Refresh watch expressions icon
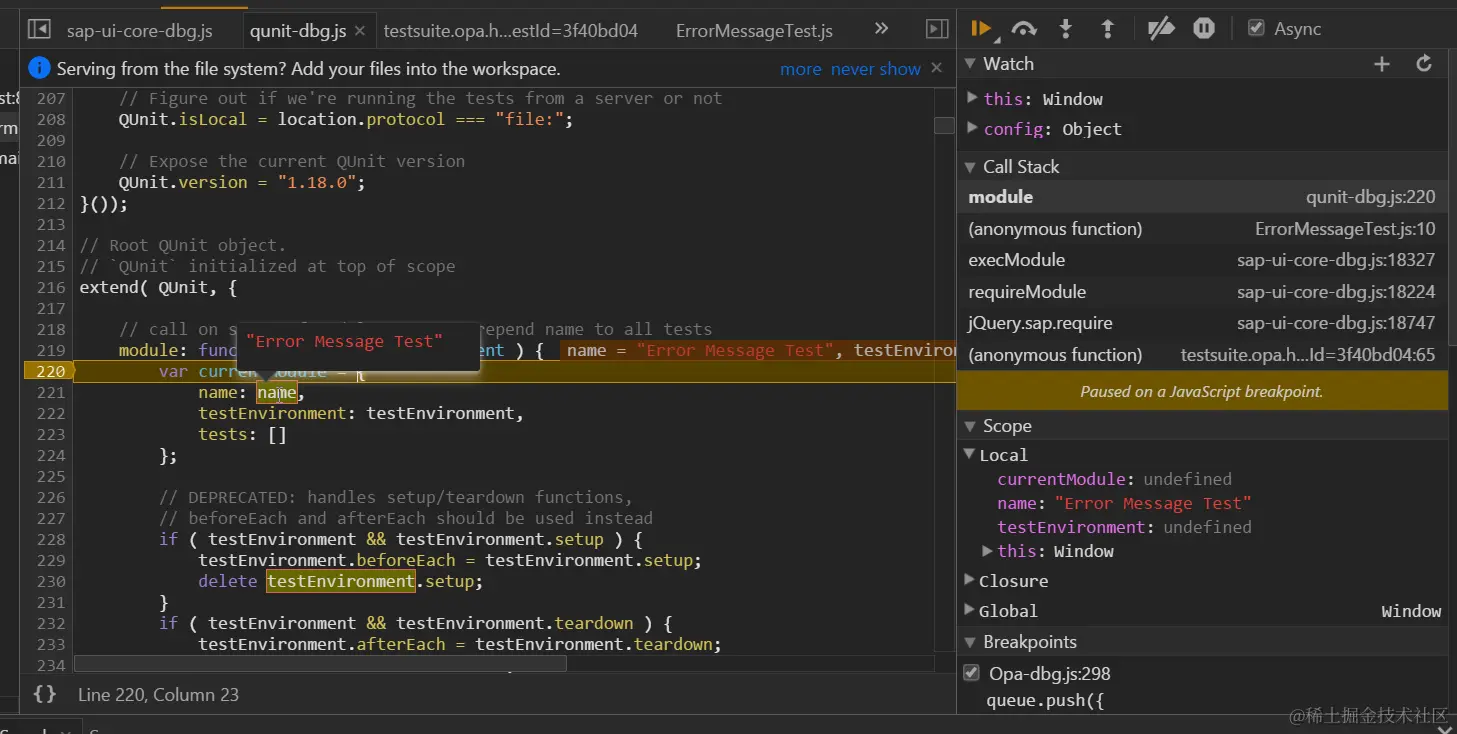 pos(1425,64)
